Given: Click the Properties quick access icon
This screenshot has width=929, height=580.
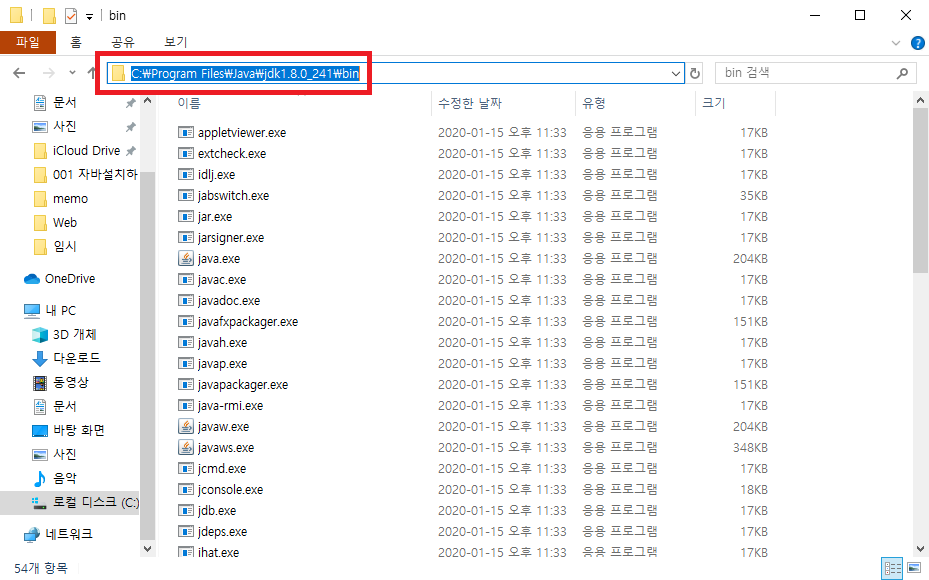Looking at the screenshot, I should point(71,15).
